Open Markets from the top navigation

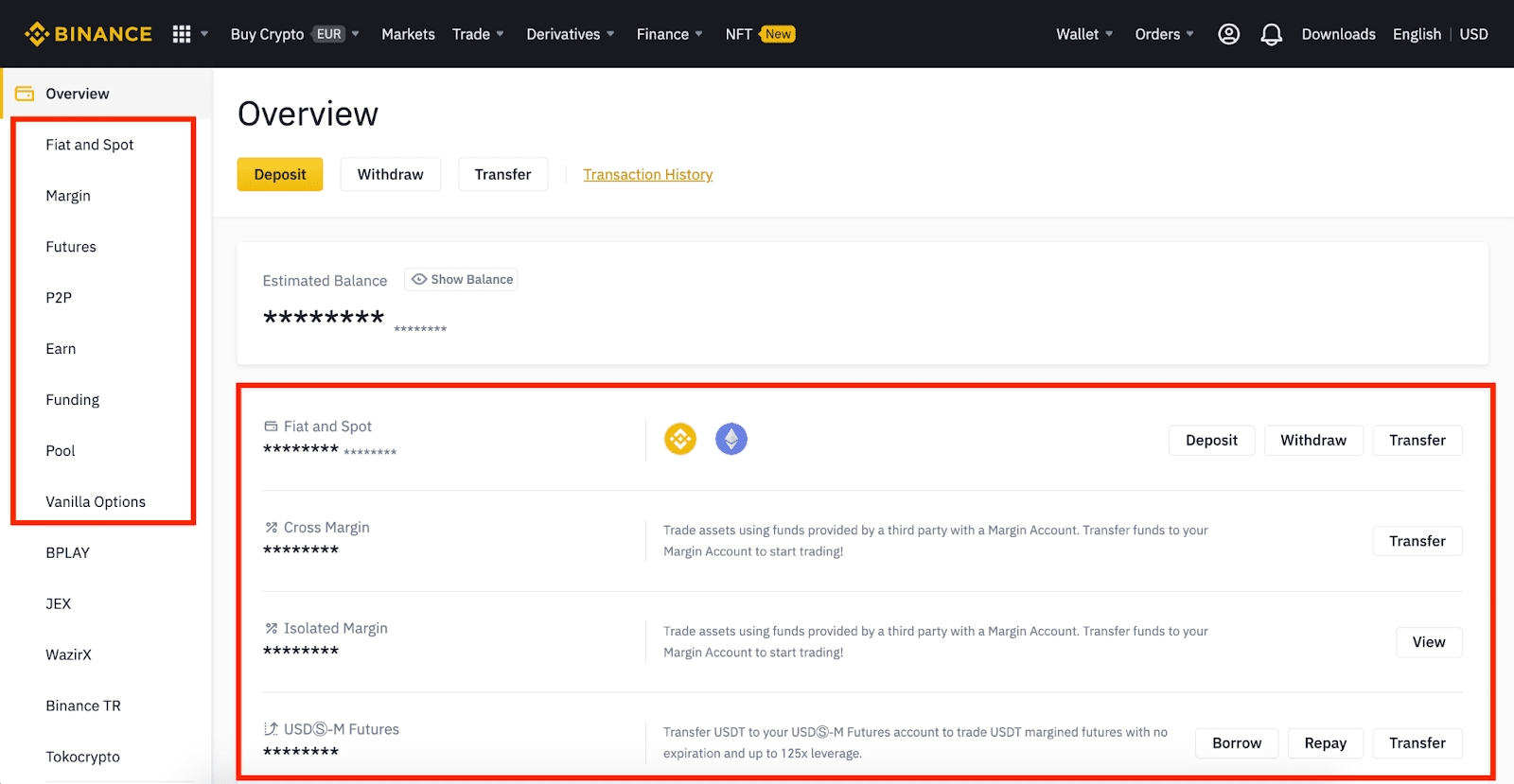click(x=408, y=34)
